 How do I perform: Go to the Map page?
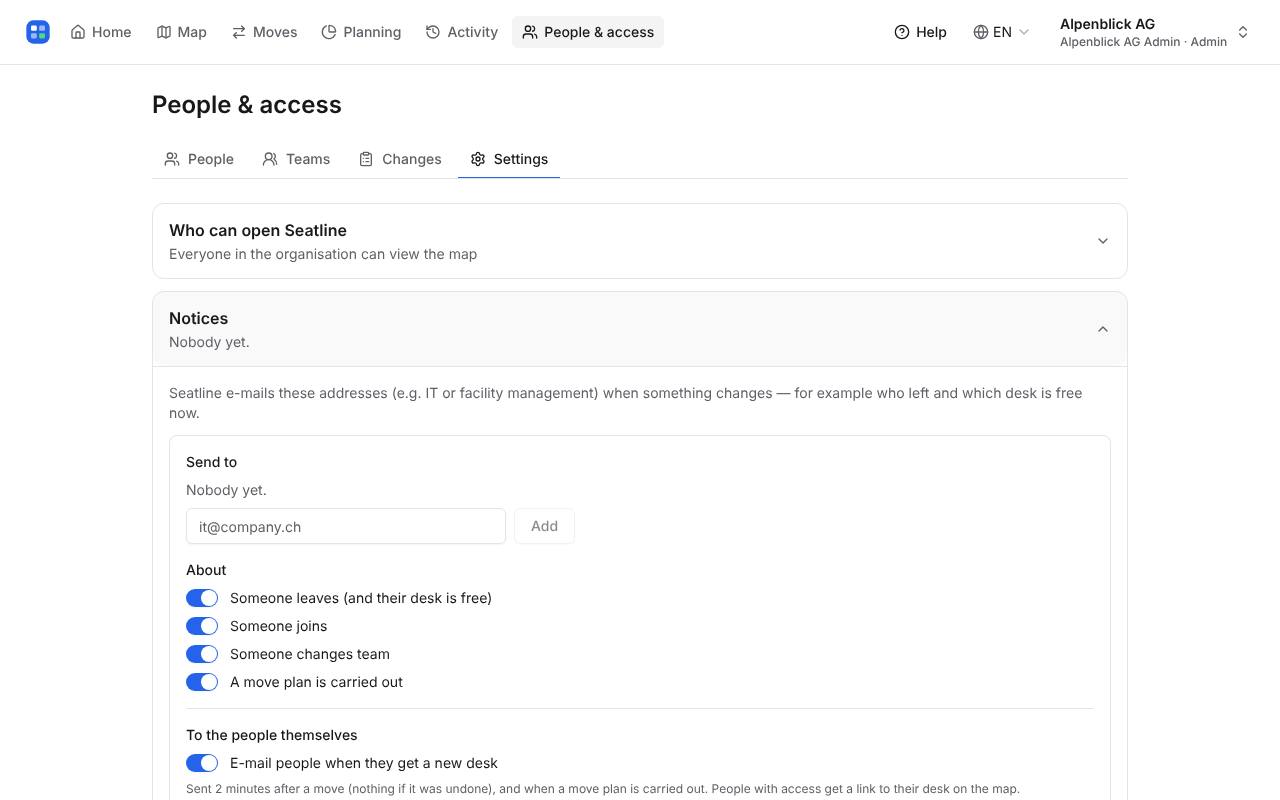tap(182, 32)
